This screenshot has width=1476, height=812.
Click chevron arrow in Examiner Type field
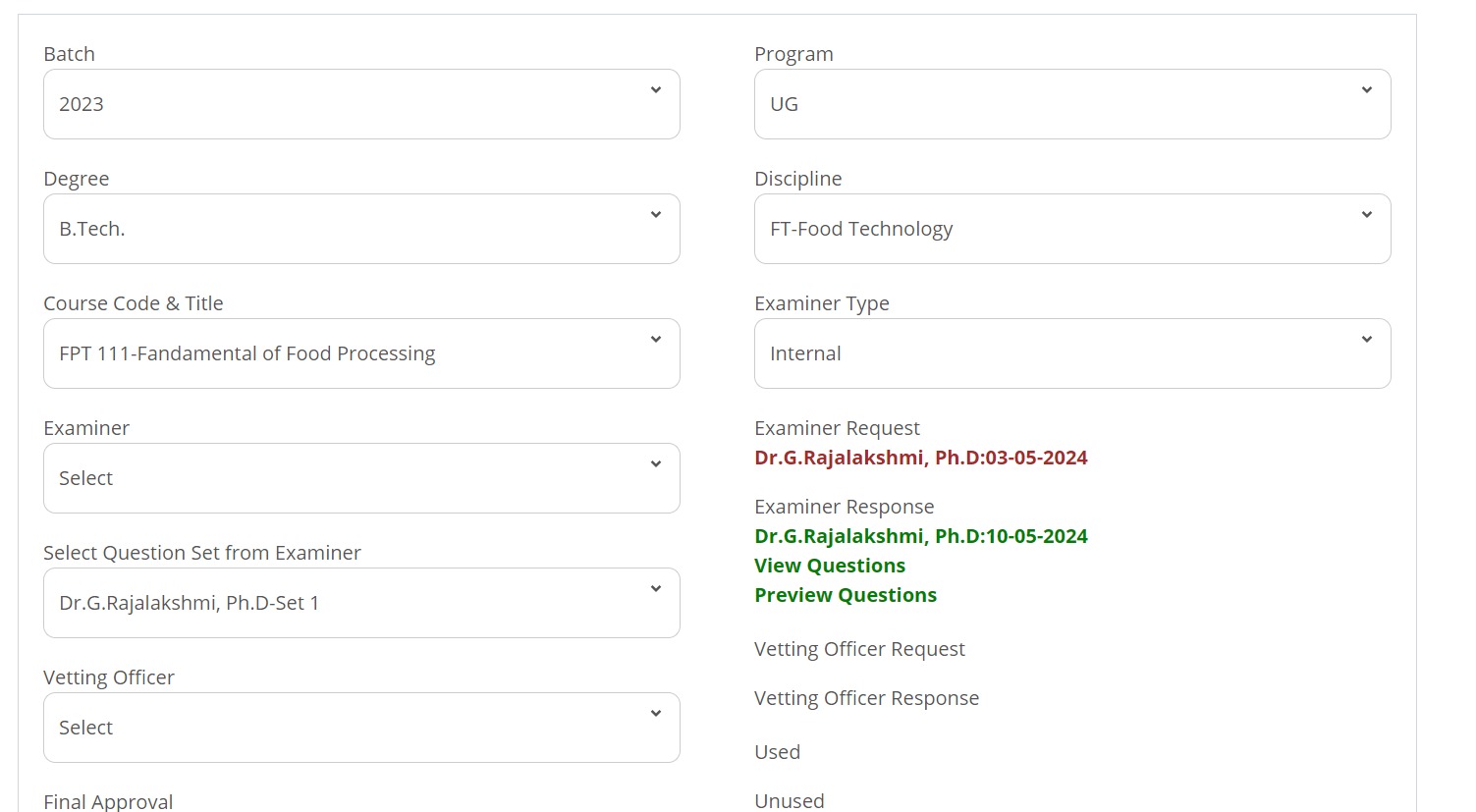(1366, 340)
